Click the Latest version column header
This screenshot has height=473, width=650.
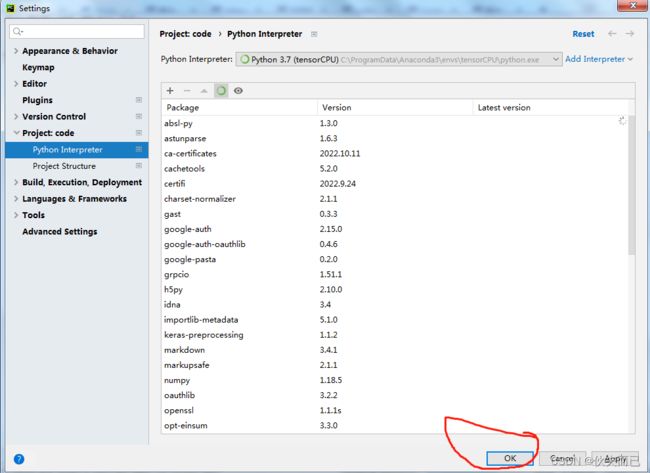551,107
